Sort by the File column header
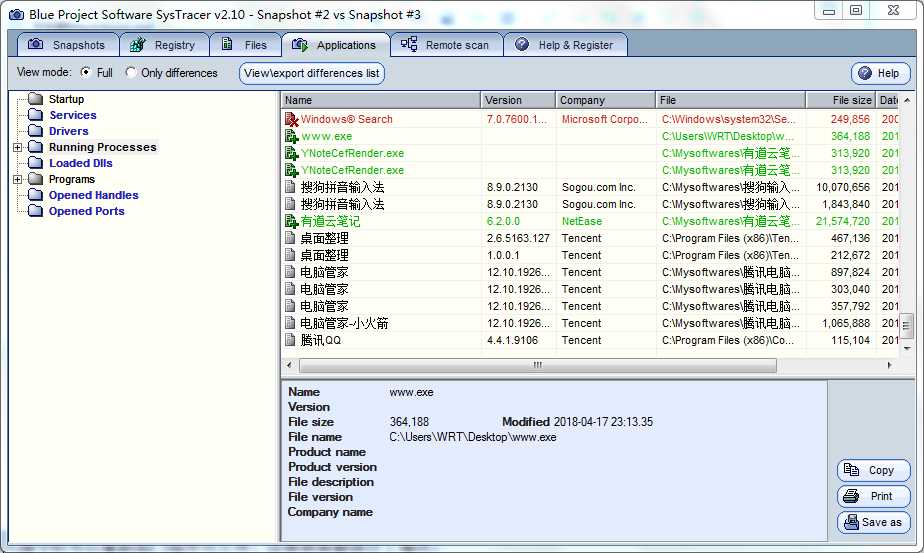Screen dimensions: 924x553 click(731, 100)
